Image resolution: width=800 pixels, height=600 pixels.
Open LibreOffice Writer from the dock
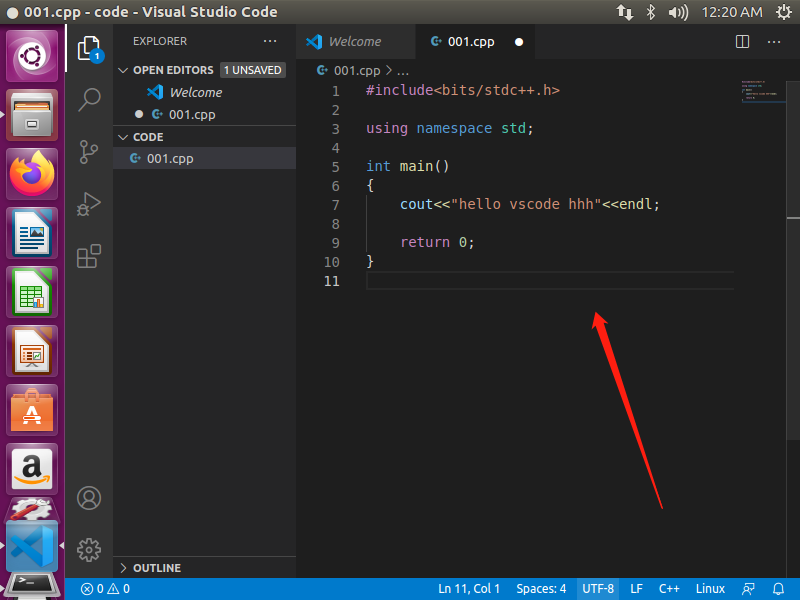32,233
